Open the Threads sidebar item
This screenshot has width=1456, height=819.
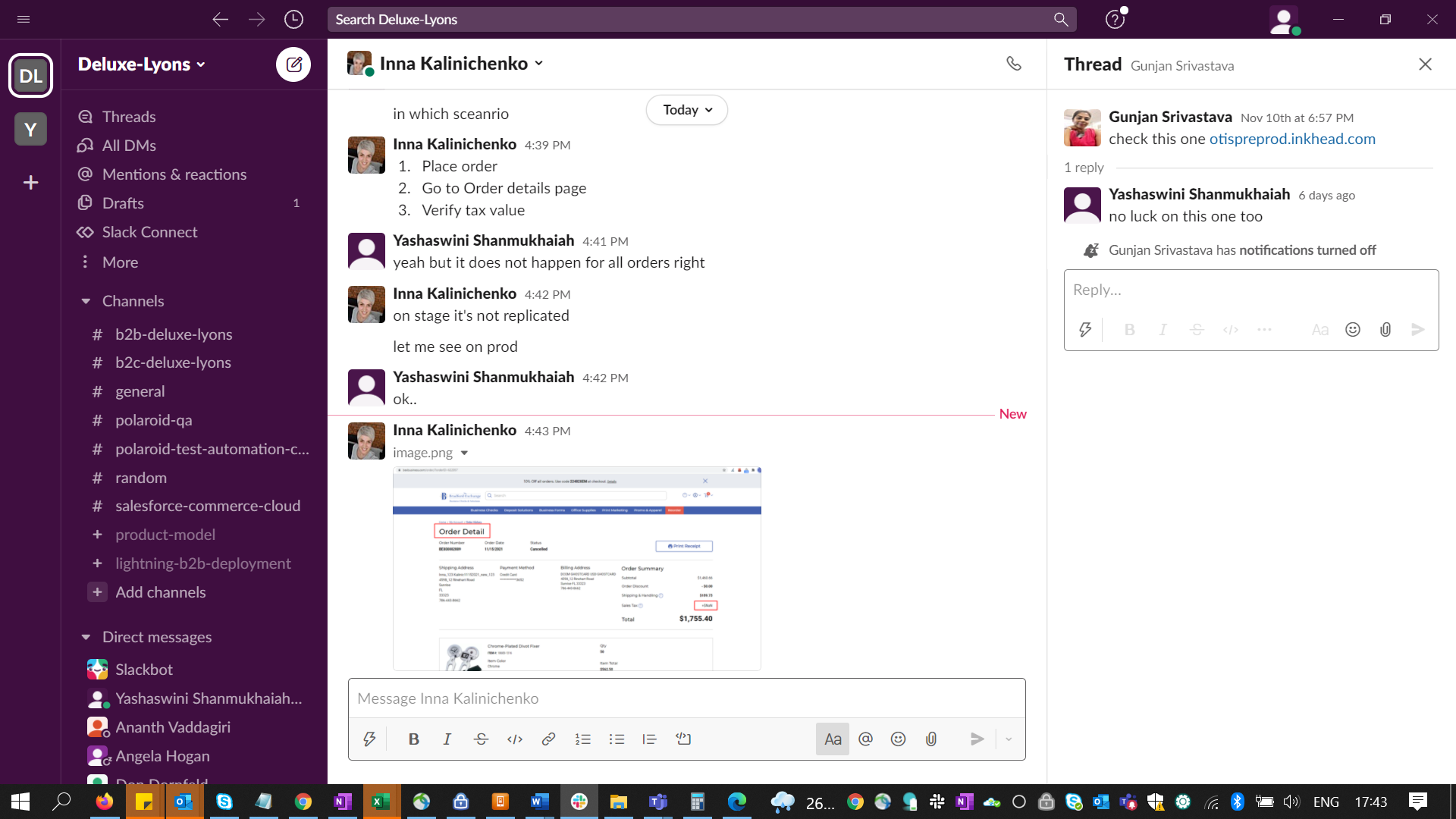[x=129, y=117]
